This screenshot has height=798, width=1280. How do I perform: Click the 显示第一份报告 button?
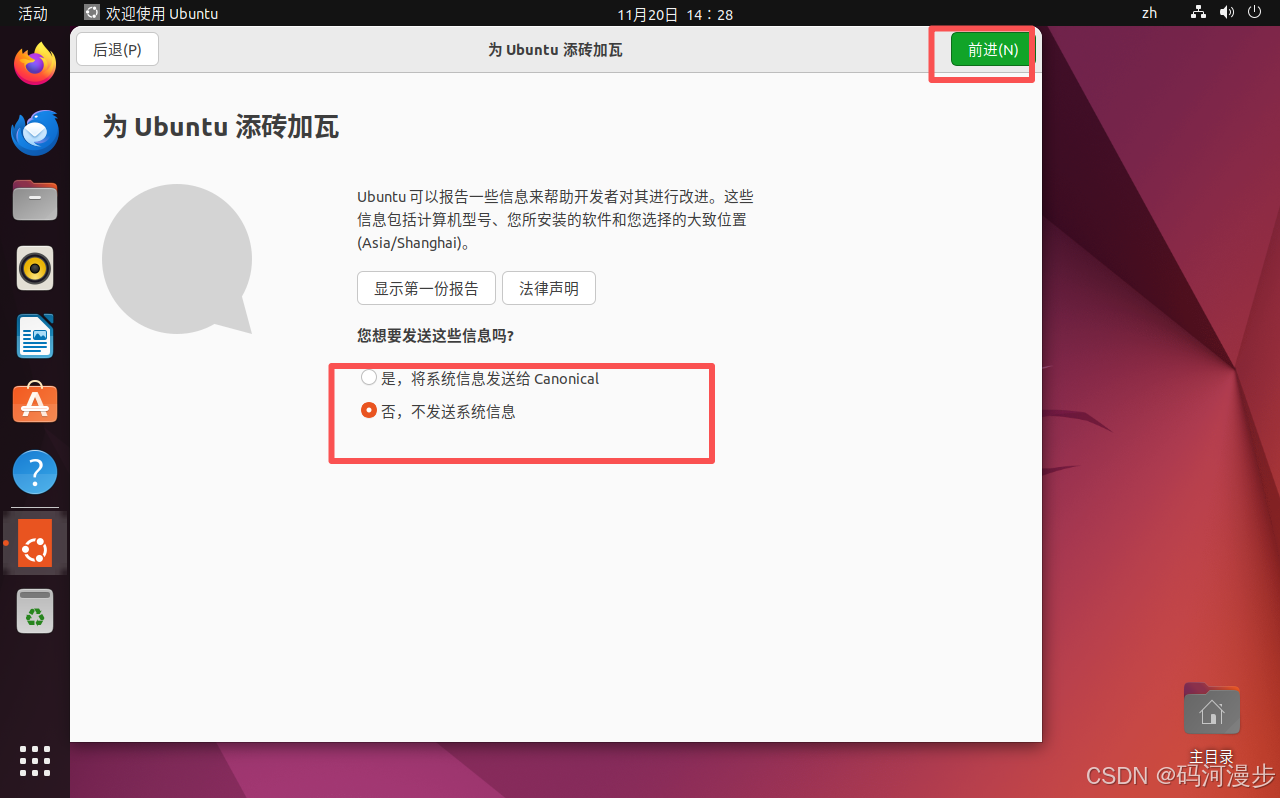point(426,288)
